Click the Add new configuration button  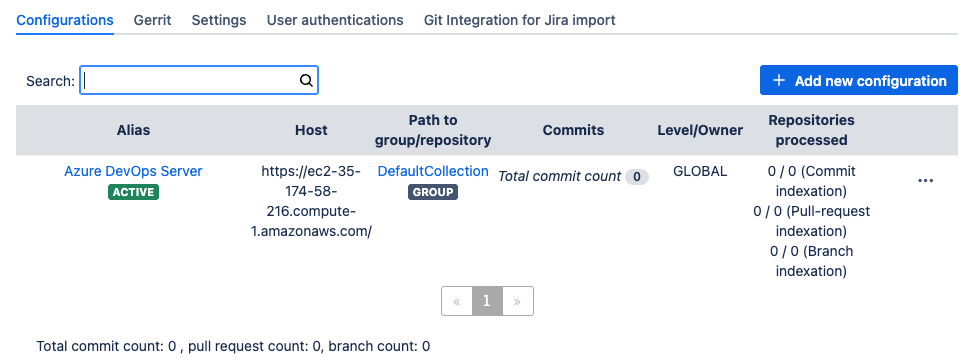(859, 80)
